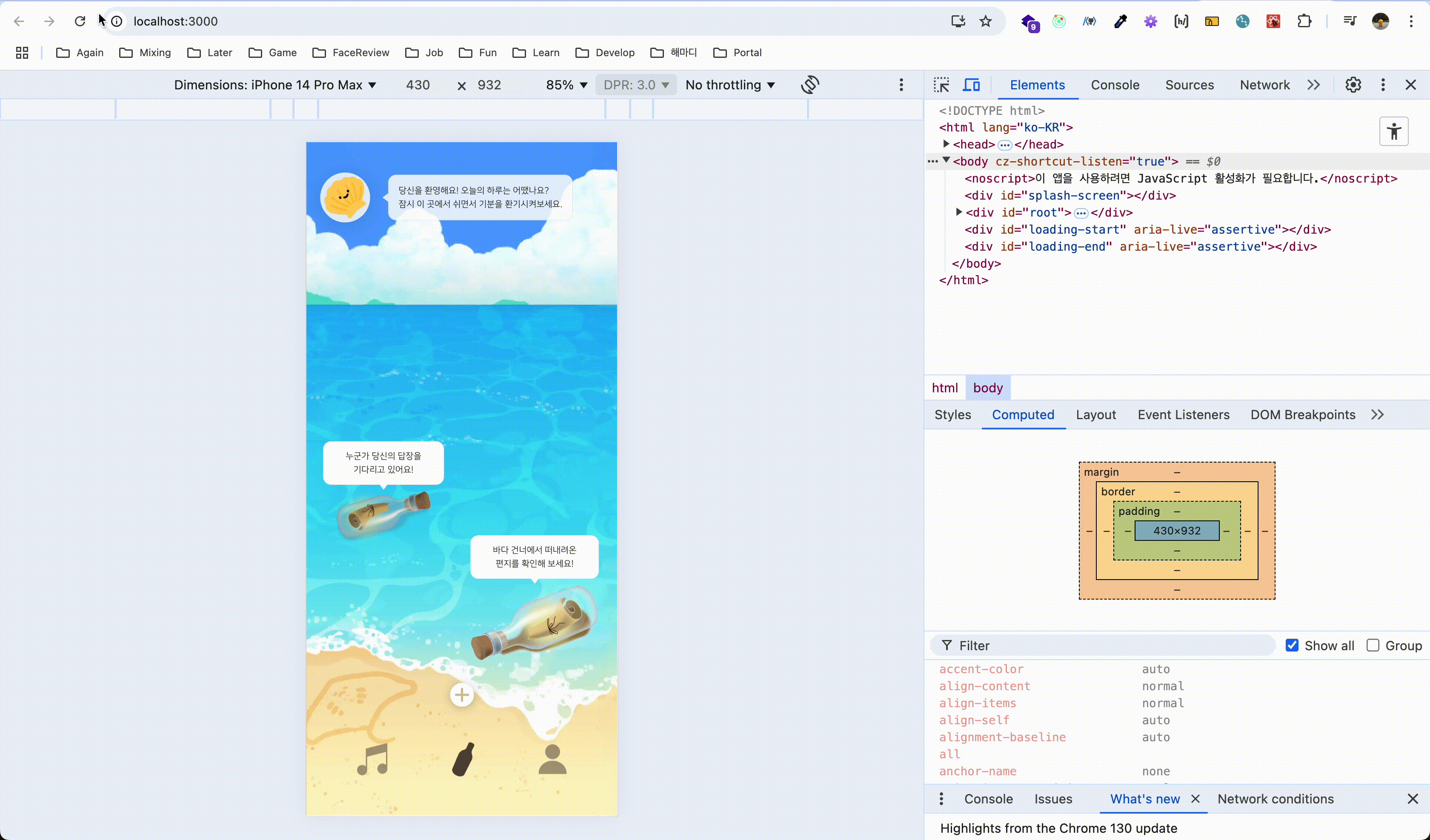
Task: Toggle the device toolbar icon
Action: pos(972,85)
